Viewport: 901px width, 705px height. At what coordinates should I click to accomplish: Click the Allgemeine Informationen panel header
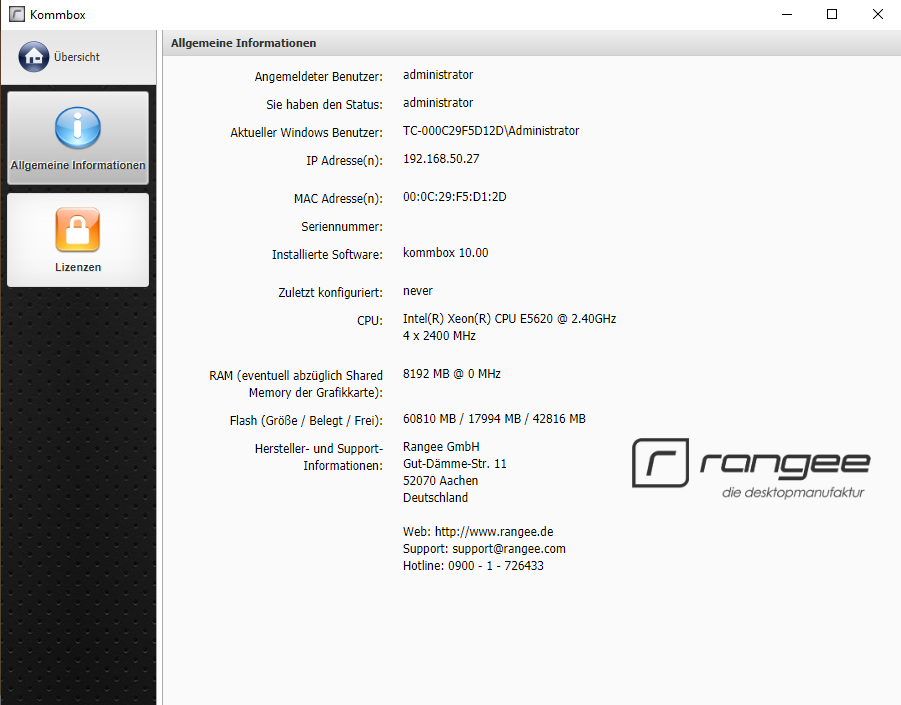click(244, 43)
